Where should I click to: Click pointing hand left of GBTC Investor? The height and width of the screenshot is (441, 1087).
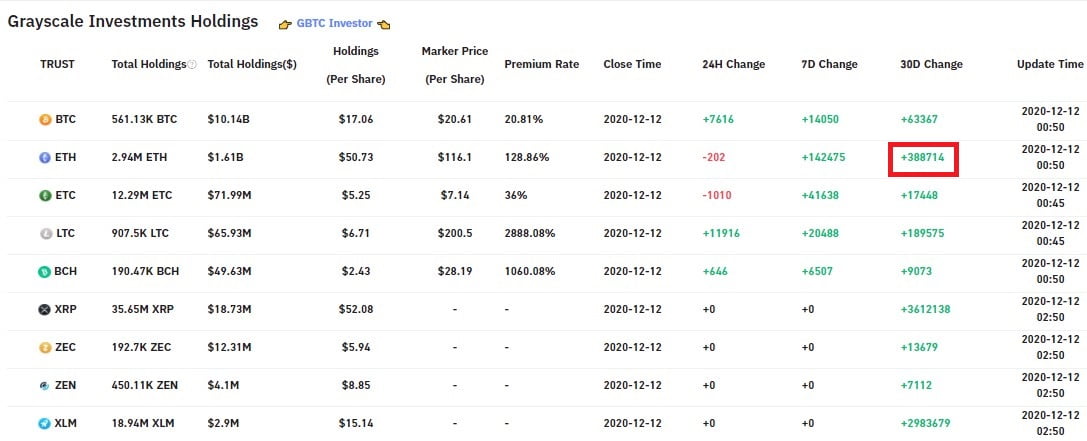pyautogui.click(x=285, y=24)
